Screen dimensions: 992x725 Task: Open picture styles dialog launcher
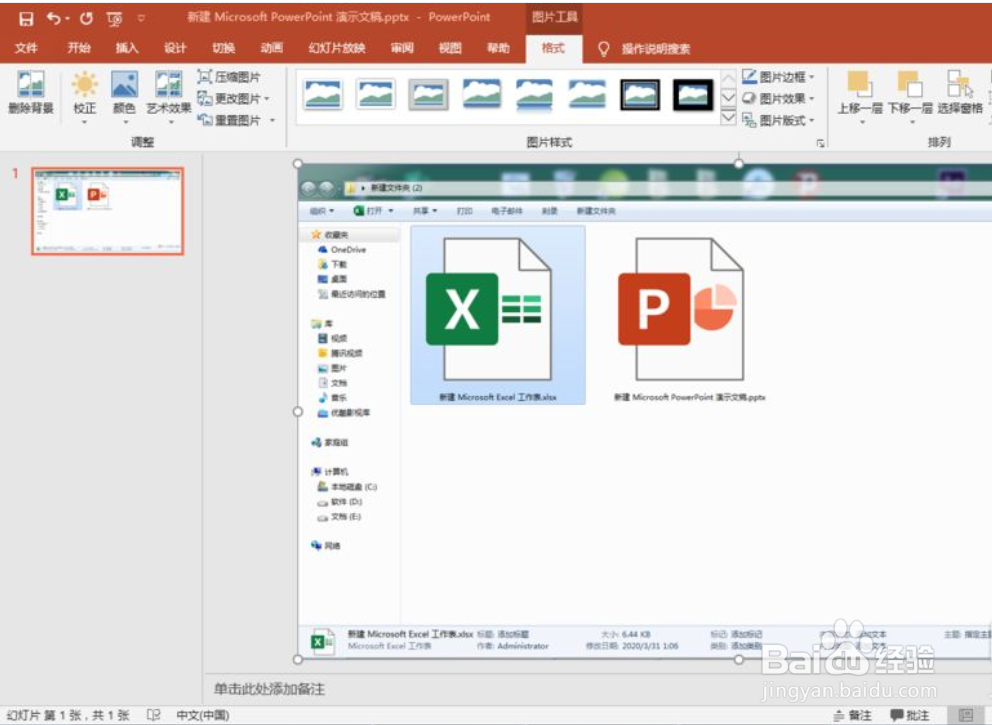pyautogui.click(x=820, y=144)
